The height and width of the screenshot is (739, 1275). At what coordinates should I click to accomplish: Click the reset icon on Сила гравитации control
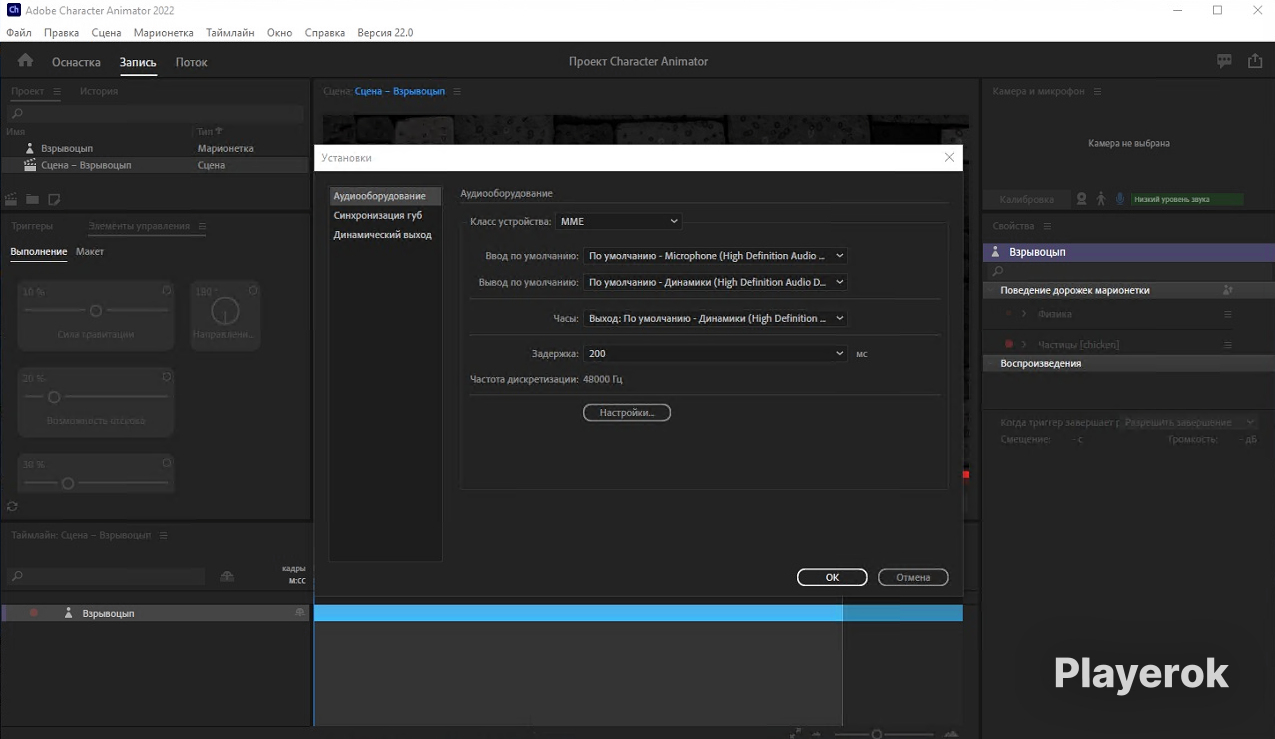(x=167, y=291)
